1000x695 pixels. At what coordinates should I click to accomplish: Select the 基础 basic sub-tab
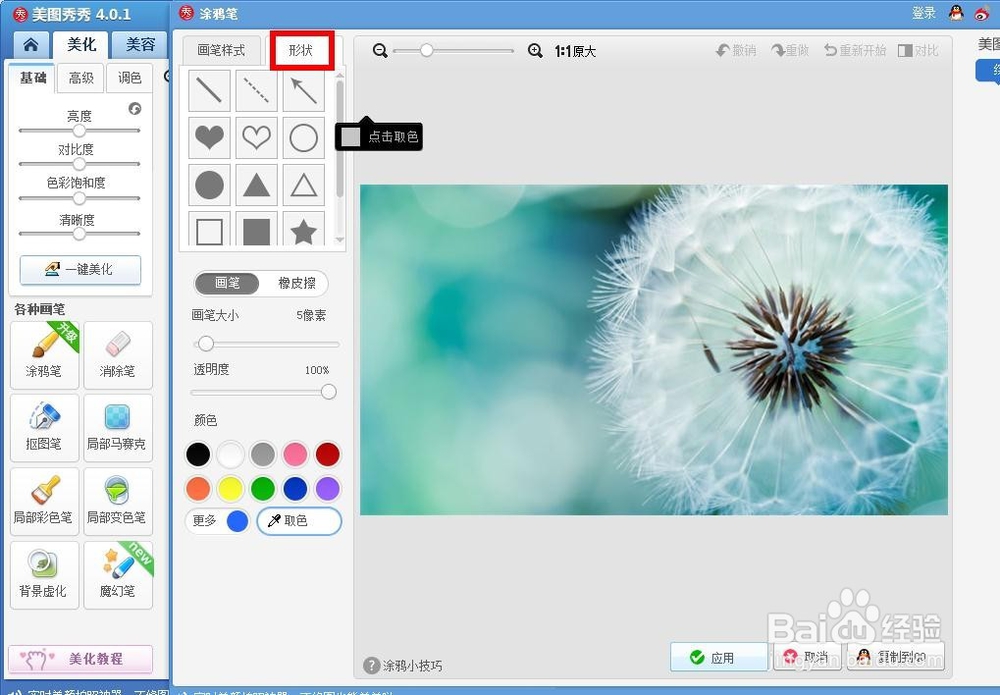click(x=33, y=78)
